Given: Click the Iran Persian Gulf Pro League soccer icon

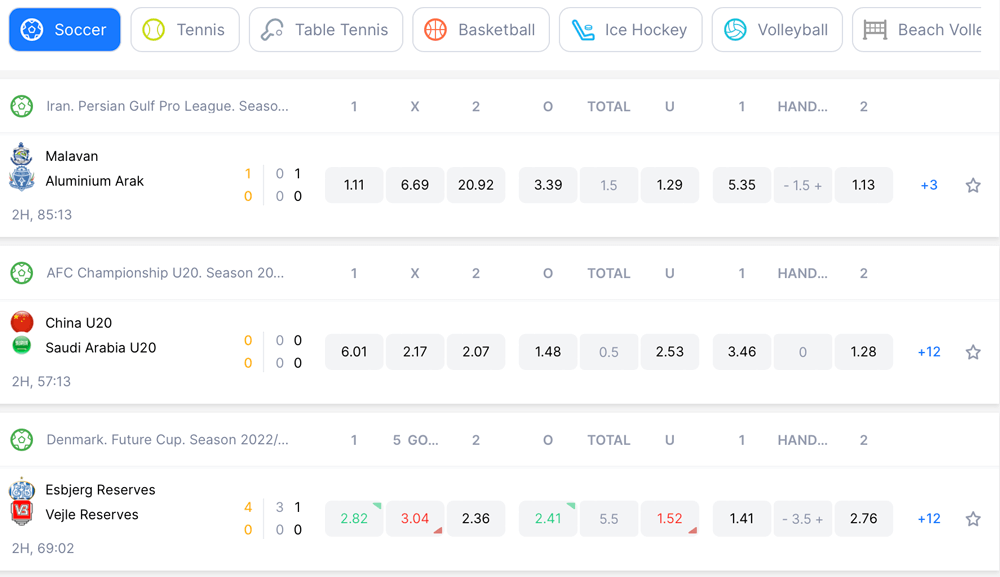Looking at the screenshot, I should [x=22, y=106].
